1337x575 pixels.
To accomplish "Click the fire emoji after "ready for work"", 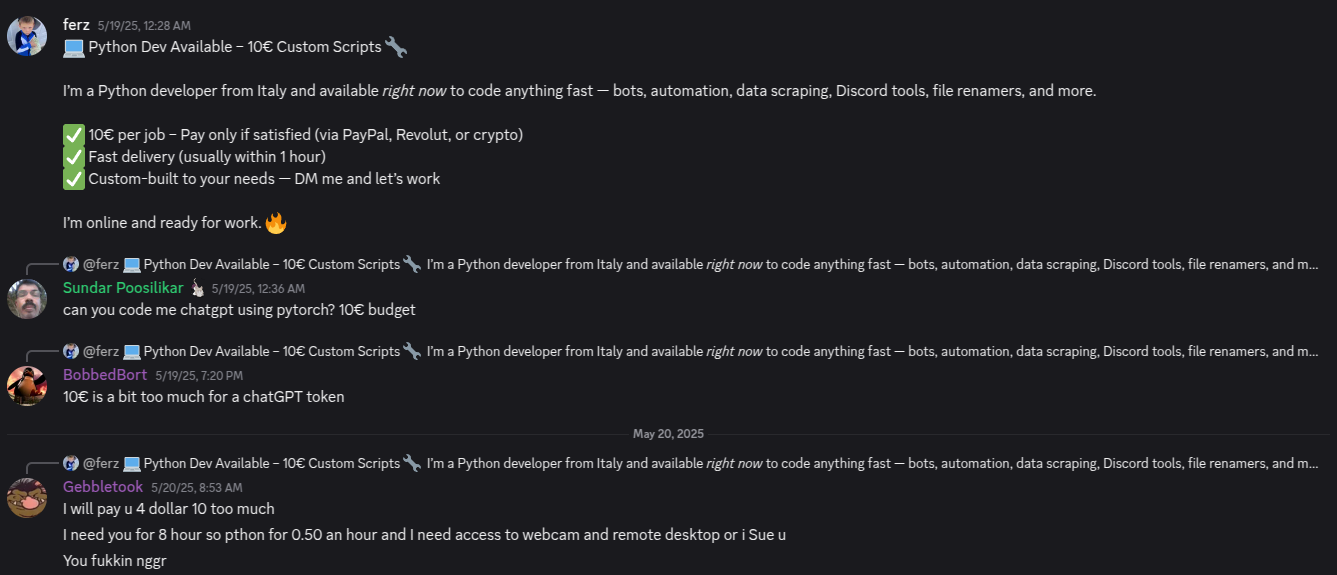I will pyautogui.click(x=276, y=223).
